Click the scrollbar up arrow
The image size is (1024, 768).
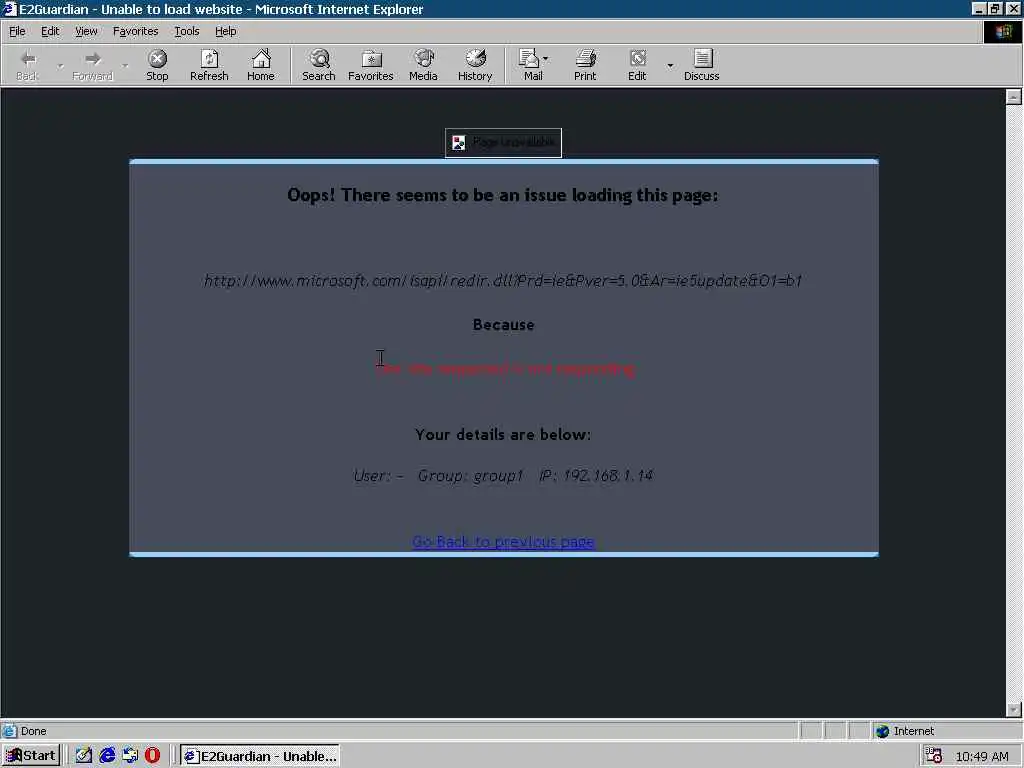pyautogui.click(x=1014, y=96)
